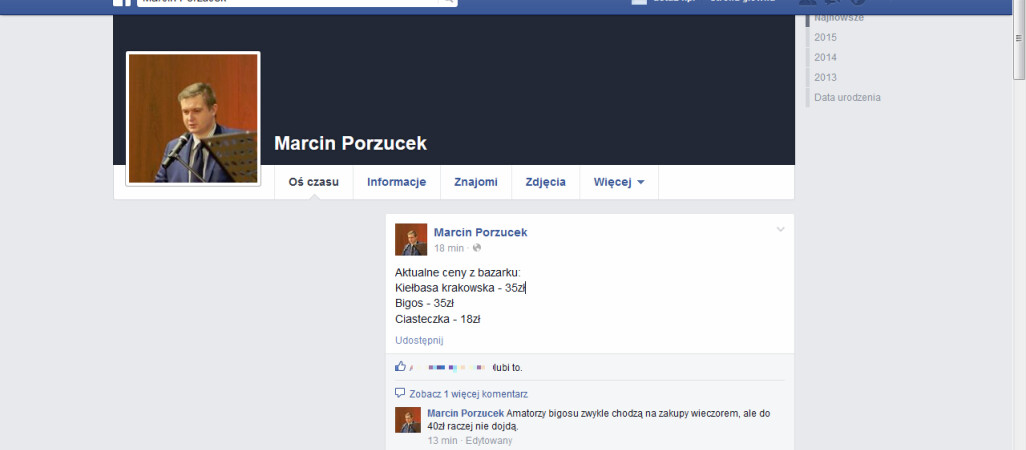Open the Znajomi tab
The height and width of the screenshot is (450, 1026).
click(x=476, y=182)
